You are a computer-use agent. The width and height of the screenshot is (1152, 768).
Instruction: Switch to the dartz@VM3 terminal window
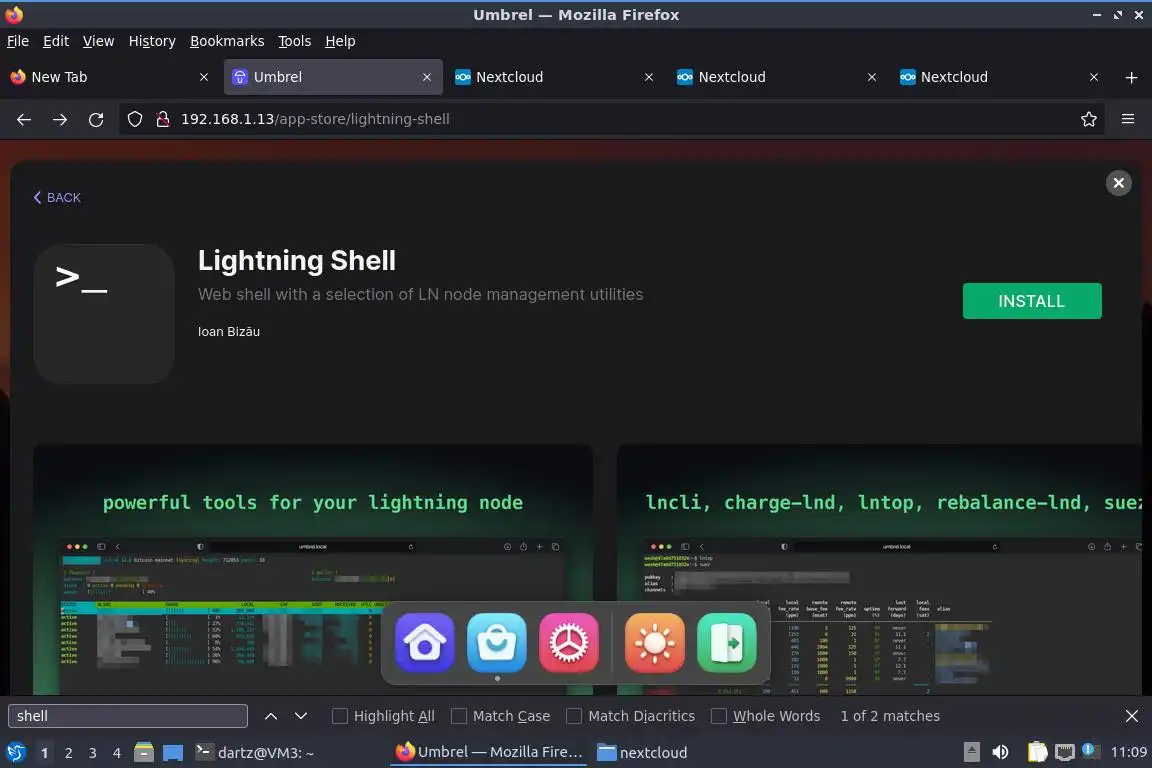255,752
